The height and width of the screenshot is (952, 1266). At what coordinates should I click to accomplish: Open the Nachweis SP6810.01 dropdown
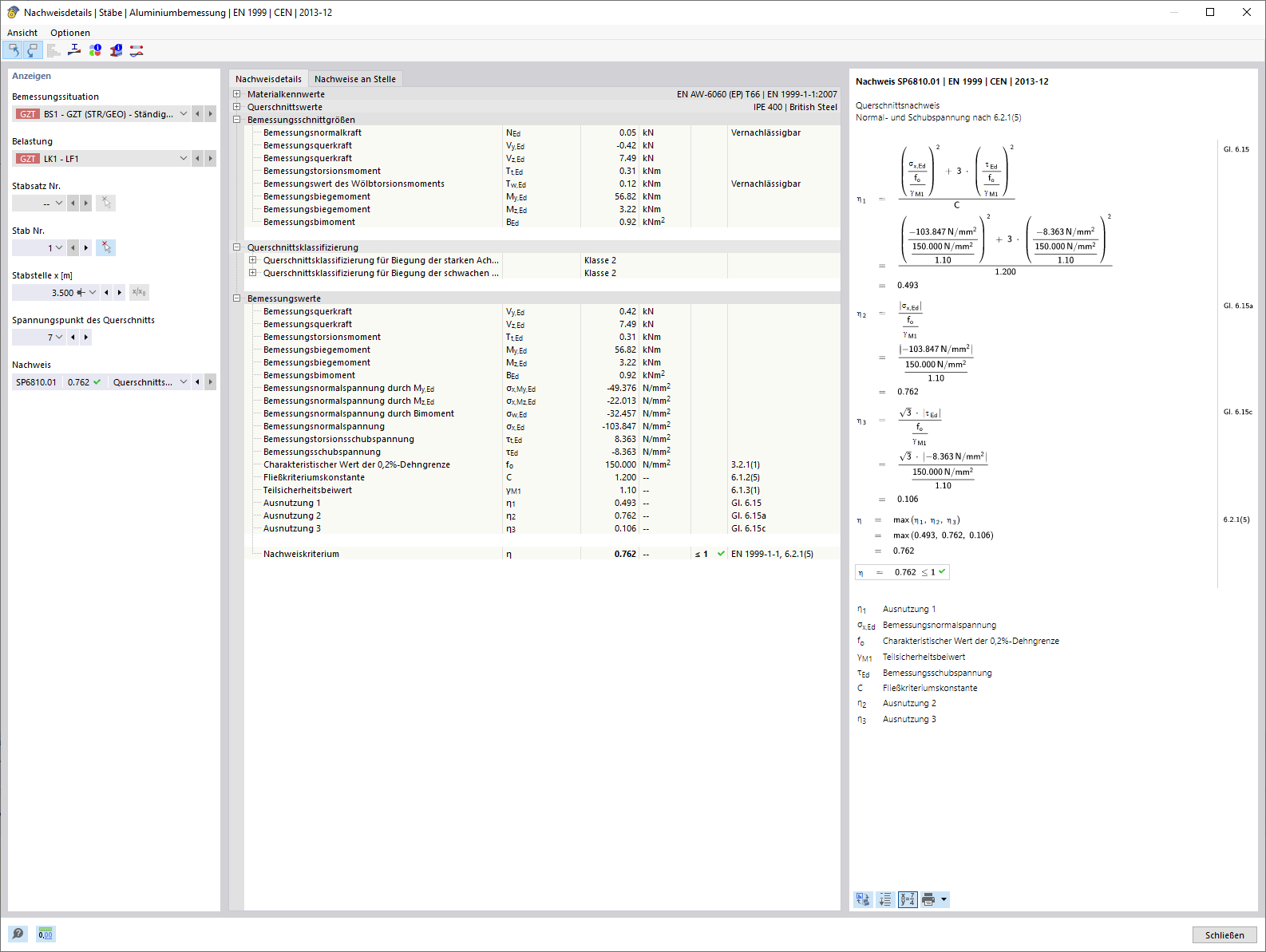tap(184, 382)
